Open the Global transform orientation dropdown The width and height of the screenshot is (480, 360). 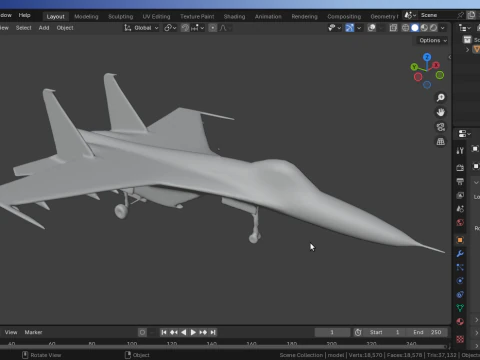pyautogui.click(x=142, y=28)
